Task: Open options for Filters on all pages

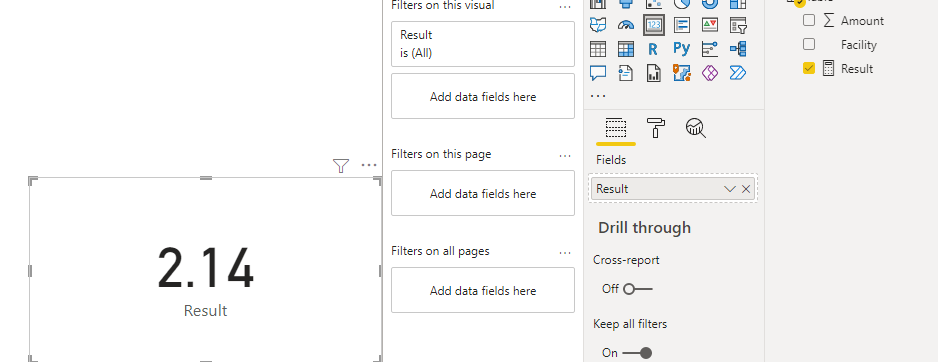Action: [565, 252]
